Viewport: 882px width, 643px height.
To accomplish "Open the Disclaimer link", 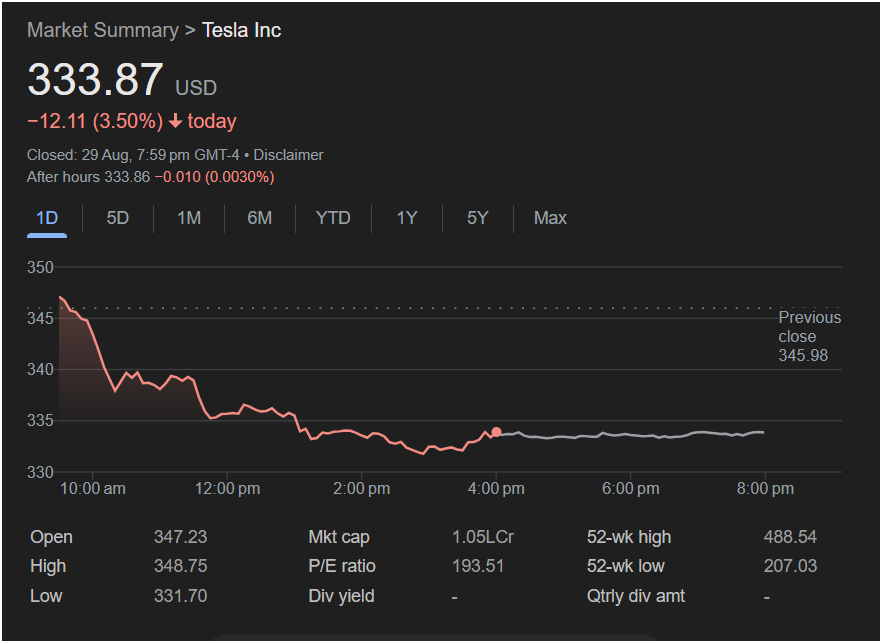I will 291,155.
